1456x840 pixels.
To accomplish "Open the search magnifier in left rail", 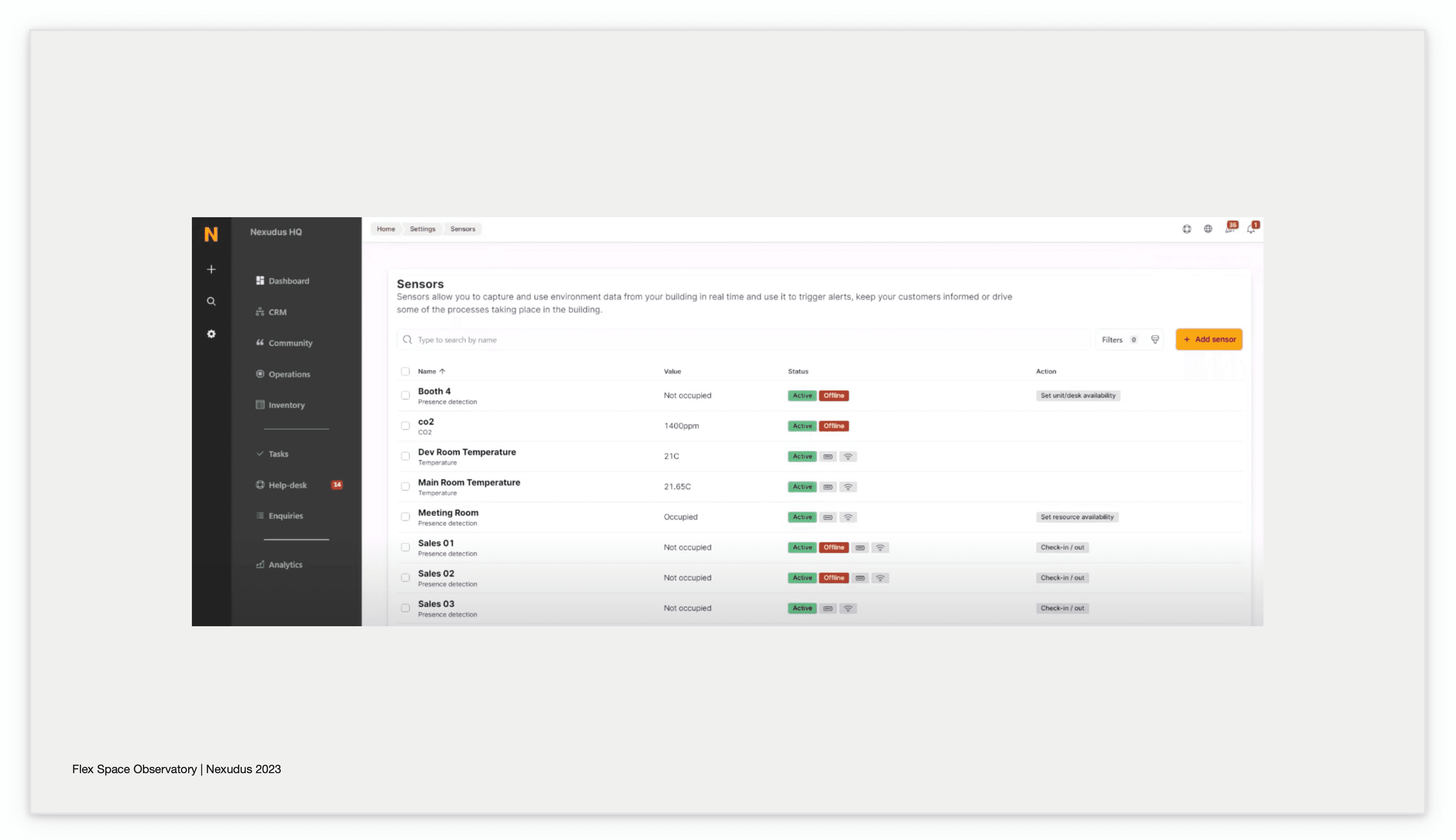I will click(x=211, y=301).
